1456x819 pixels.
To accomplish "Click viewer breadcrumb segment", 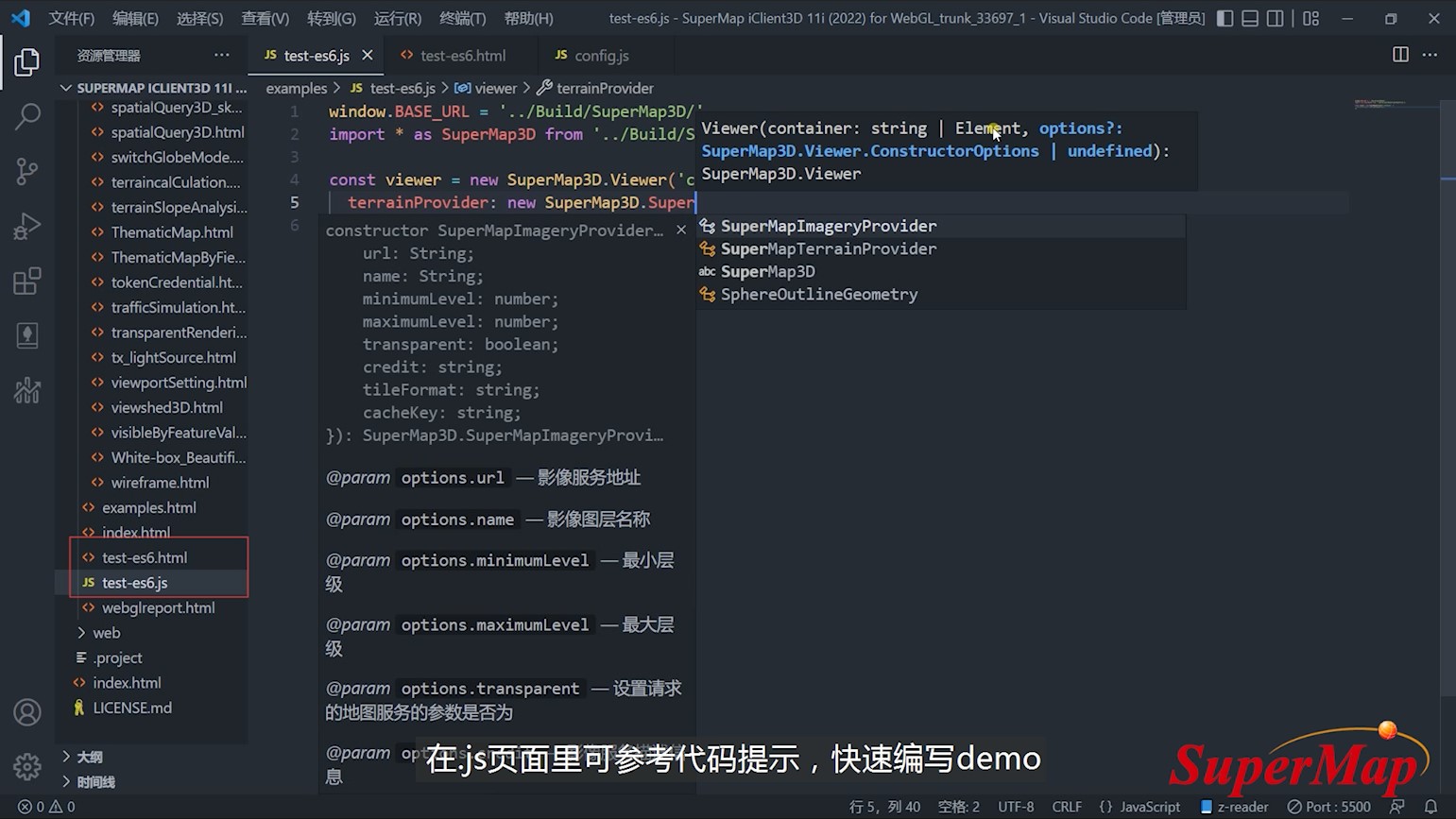I will click(x=486, y=88).
